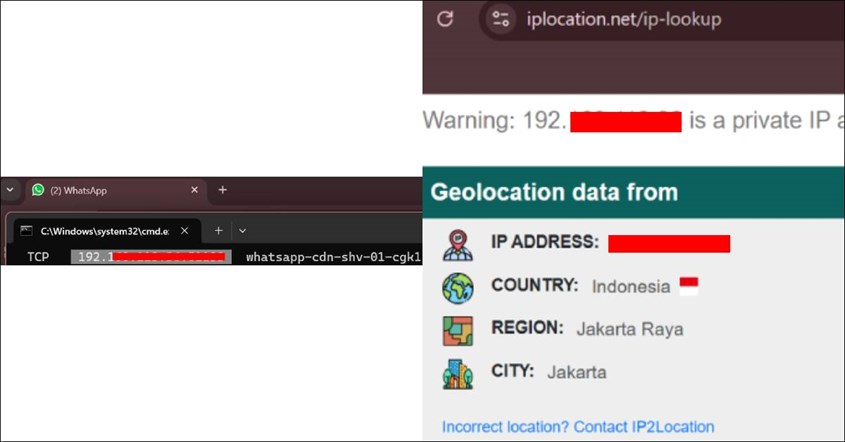Select the highlighted 192.1 local address

[x=151, y=257]
